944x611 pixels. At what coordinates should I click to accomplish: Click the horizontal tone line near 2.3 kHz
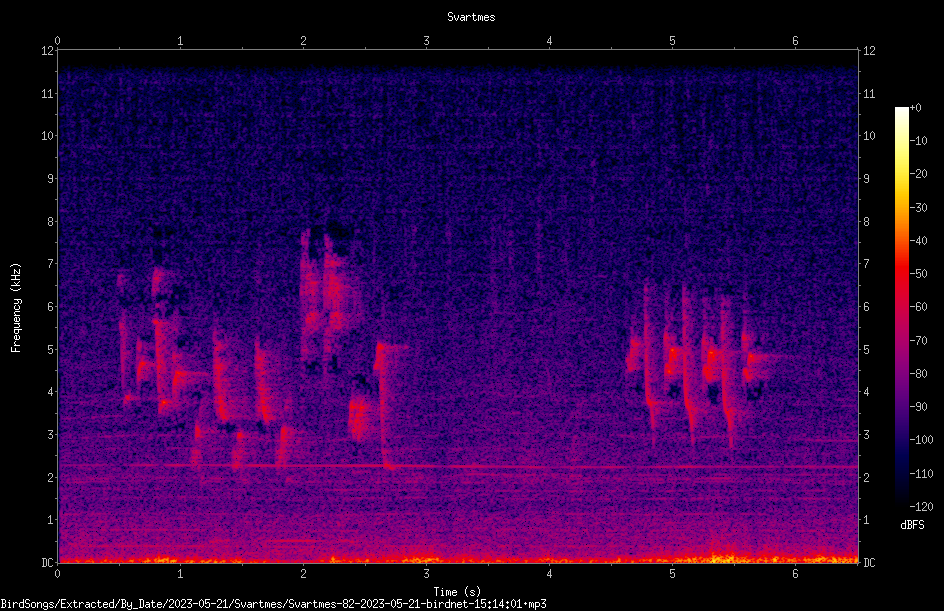point(458,466)
